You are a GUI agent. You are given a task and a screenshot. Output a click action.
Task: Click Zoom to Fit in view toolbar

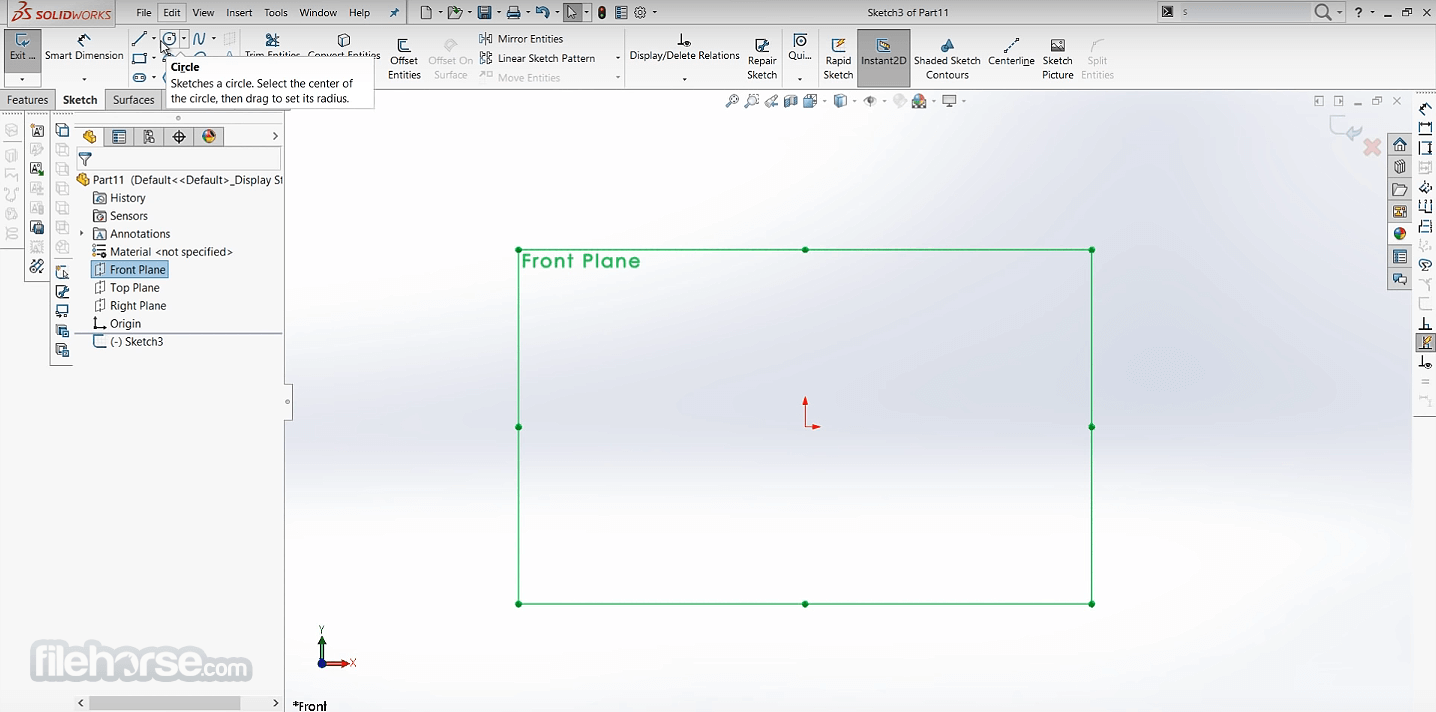732,101
